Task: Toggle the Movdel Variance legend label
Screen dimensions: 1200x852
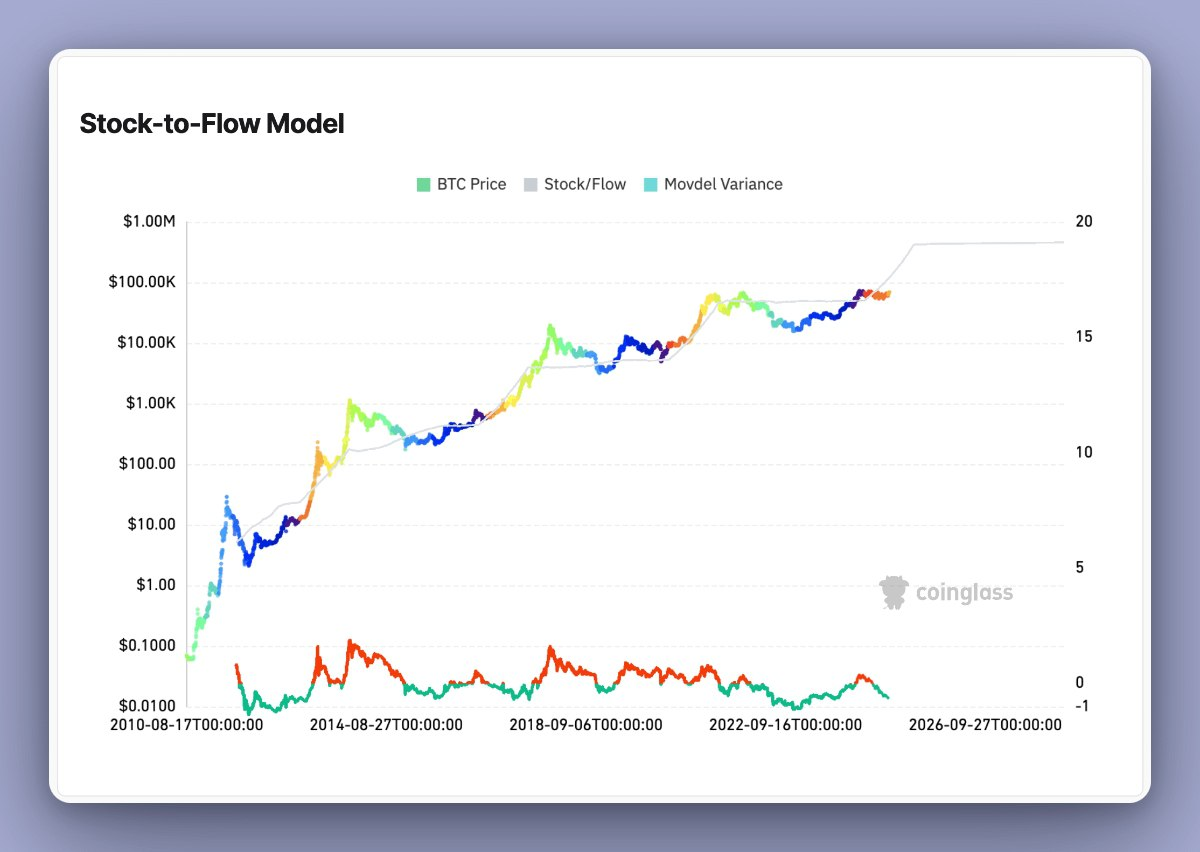Action: (723, 184)
